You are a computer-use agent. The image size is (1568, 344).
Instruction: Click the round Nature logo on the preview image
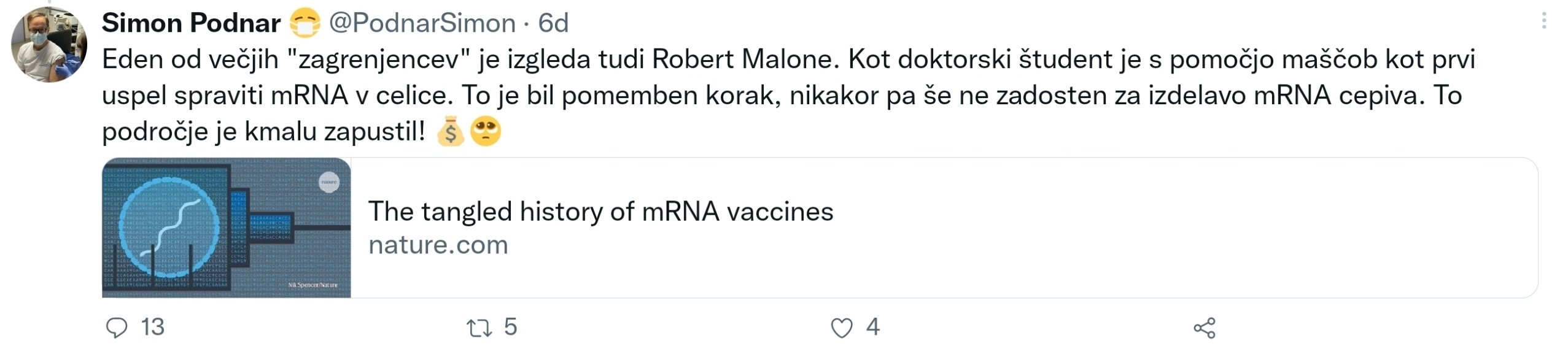(329, 182)
